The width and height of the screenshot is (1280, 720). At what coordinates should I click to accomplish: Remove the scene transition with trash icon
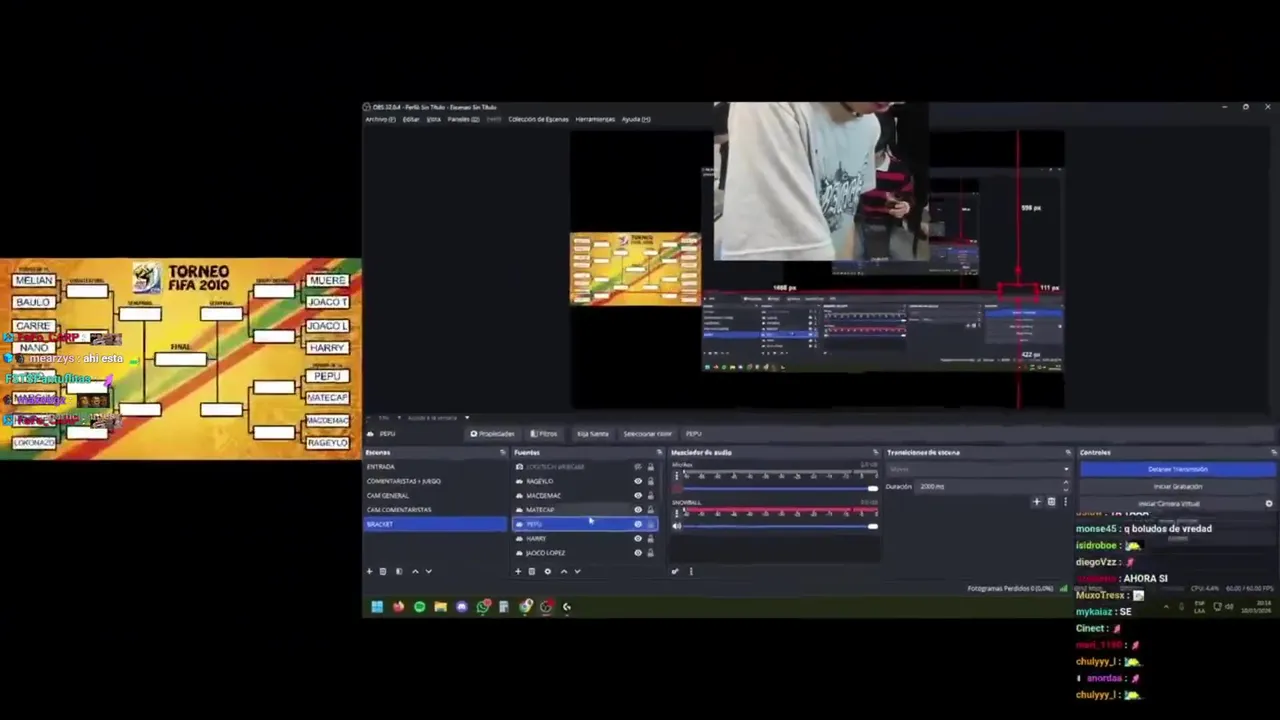(x=1051, y=502)
